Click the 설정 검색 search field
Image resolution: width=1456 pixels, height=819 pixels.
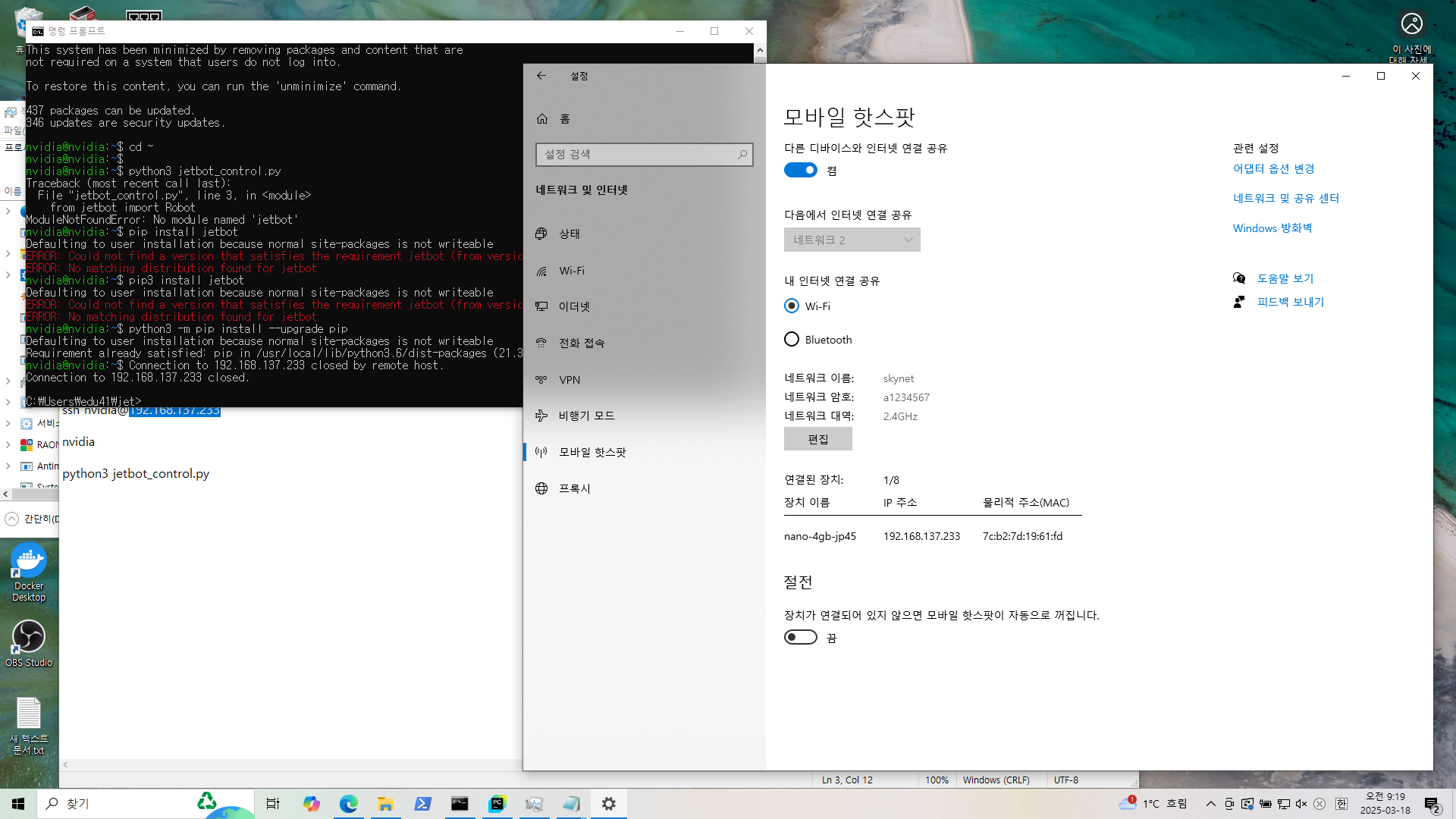point(637,155)
